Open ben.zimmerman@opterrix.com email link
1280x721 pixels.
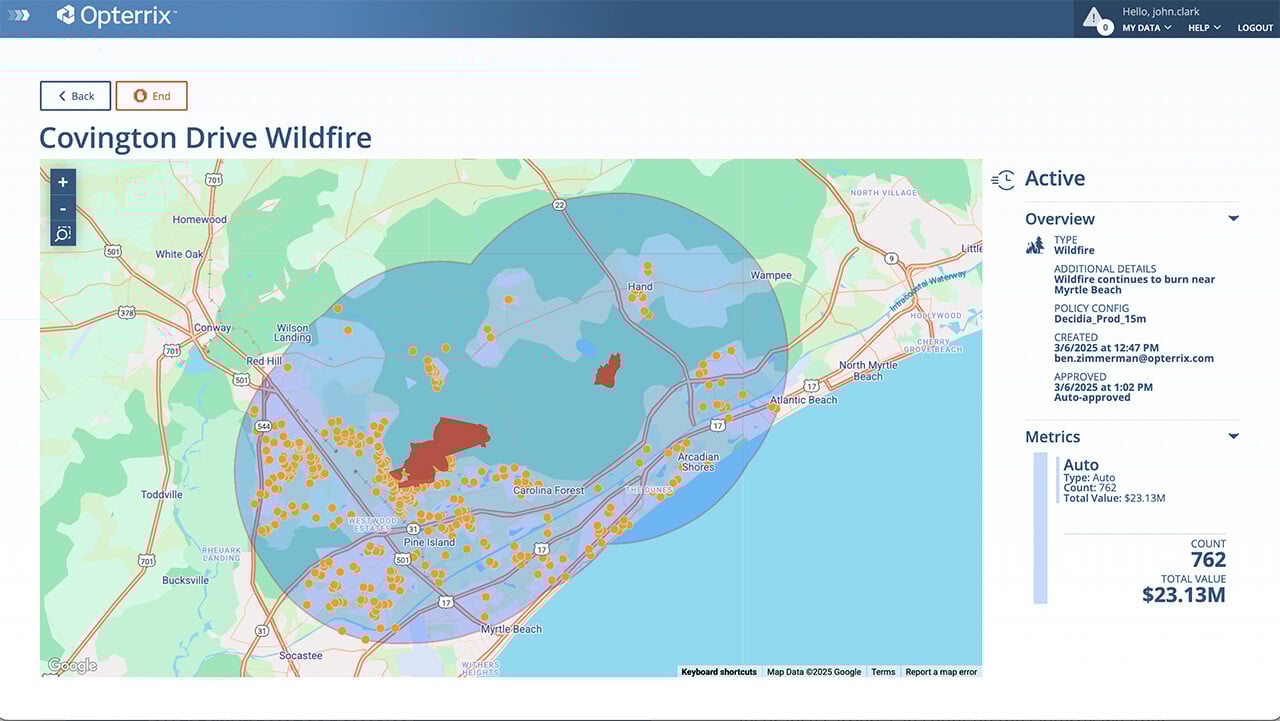click(1135, 357)
